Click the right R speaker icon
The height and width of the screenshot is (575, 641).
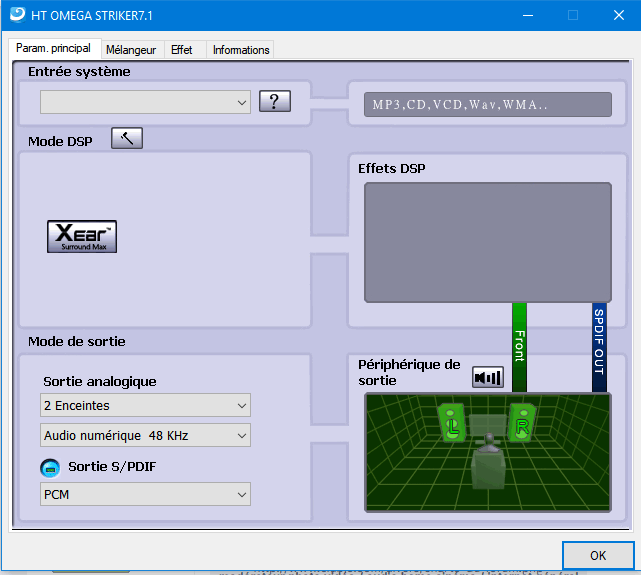tap(522, 423)
